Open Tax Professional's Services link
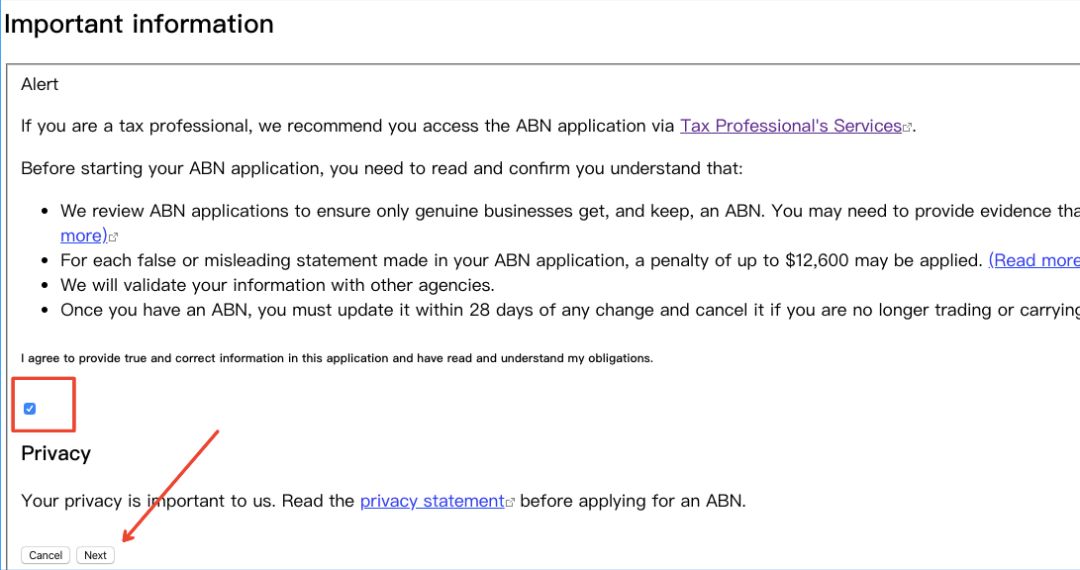This screenshot has width=1080, height=570. point(790,126)
